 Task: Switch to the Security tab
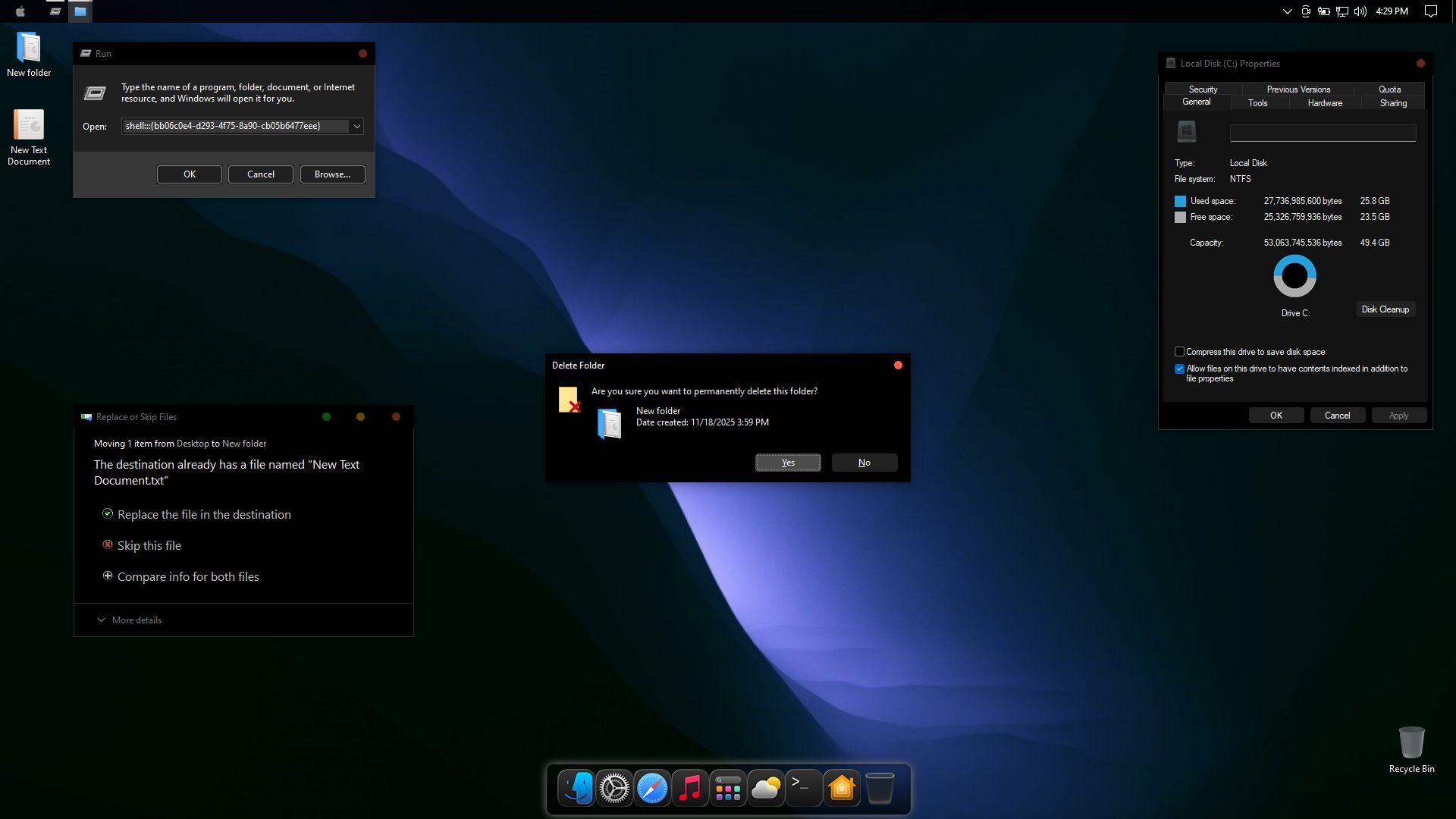pos(1203,89)
